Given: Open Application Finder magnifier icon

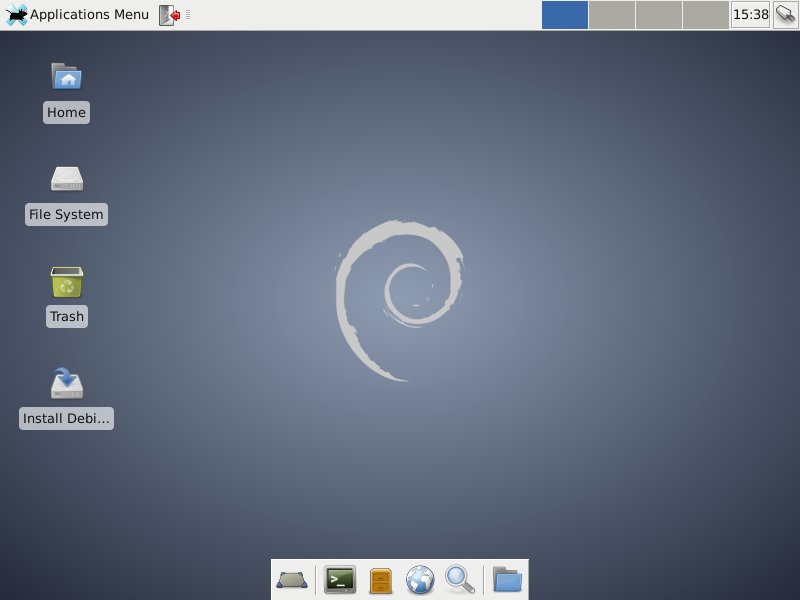Looking at the screenshot, I should tap(459, 579).
